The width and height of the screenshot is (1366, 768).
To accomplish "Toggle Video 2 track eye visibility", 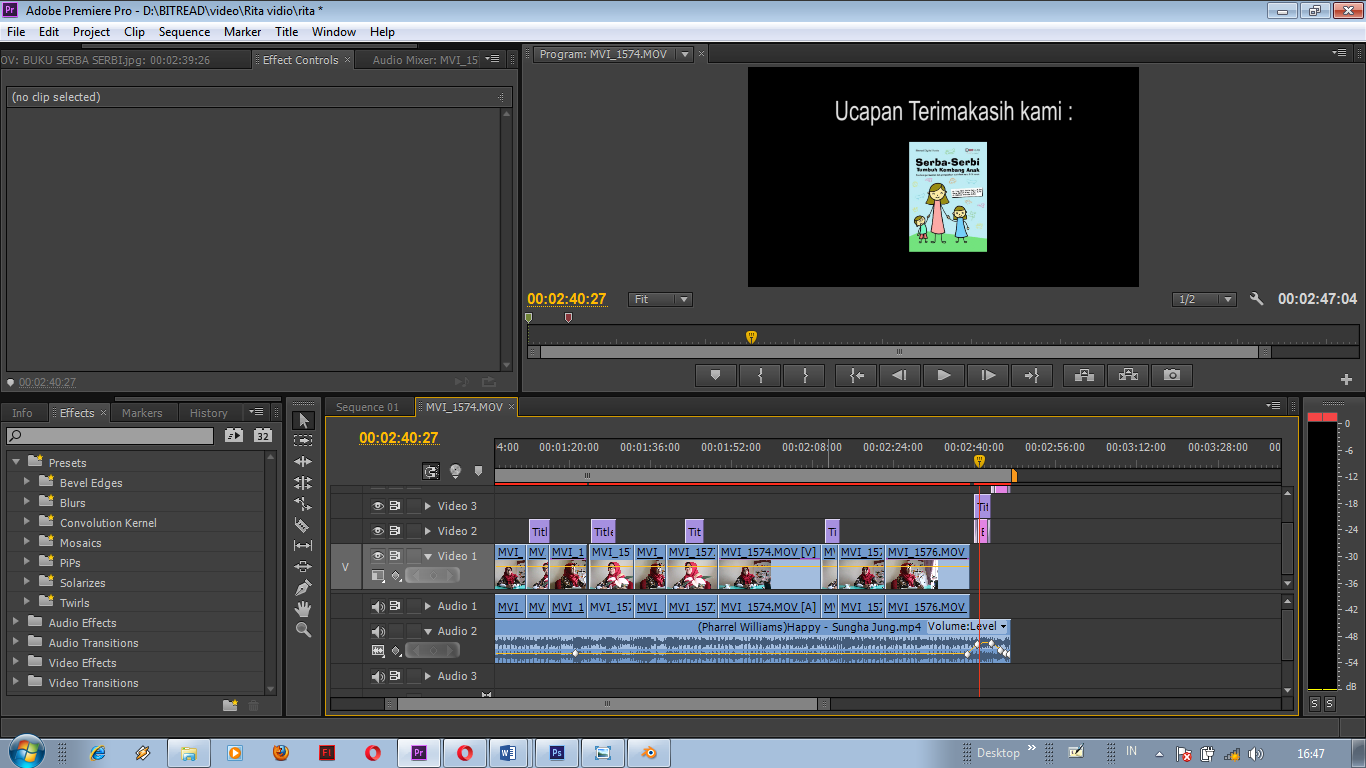I will [x=378, y=531].
